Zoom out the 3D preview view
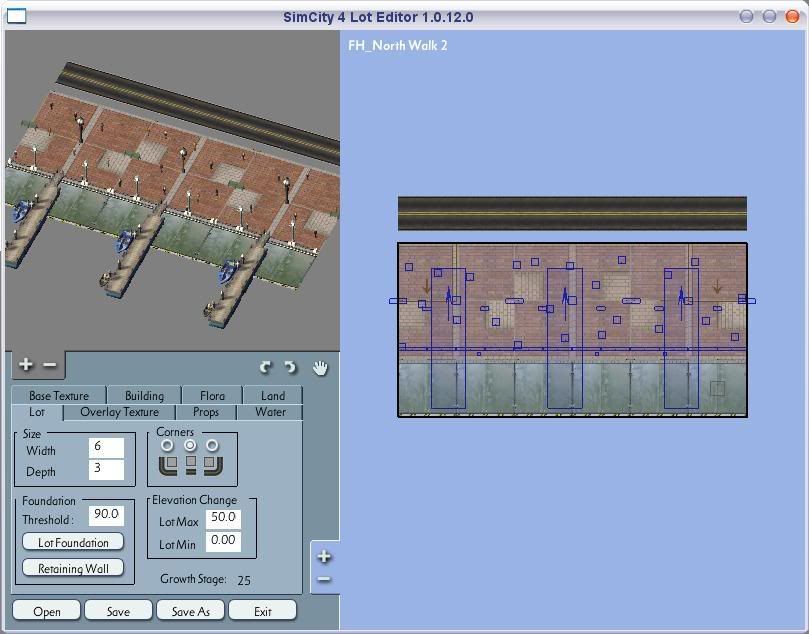809x634 pixels. click(x=50, y=365)
